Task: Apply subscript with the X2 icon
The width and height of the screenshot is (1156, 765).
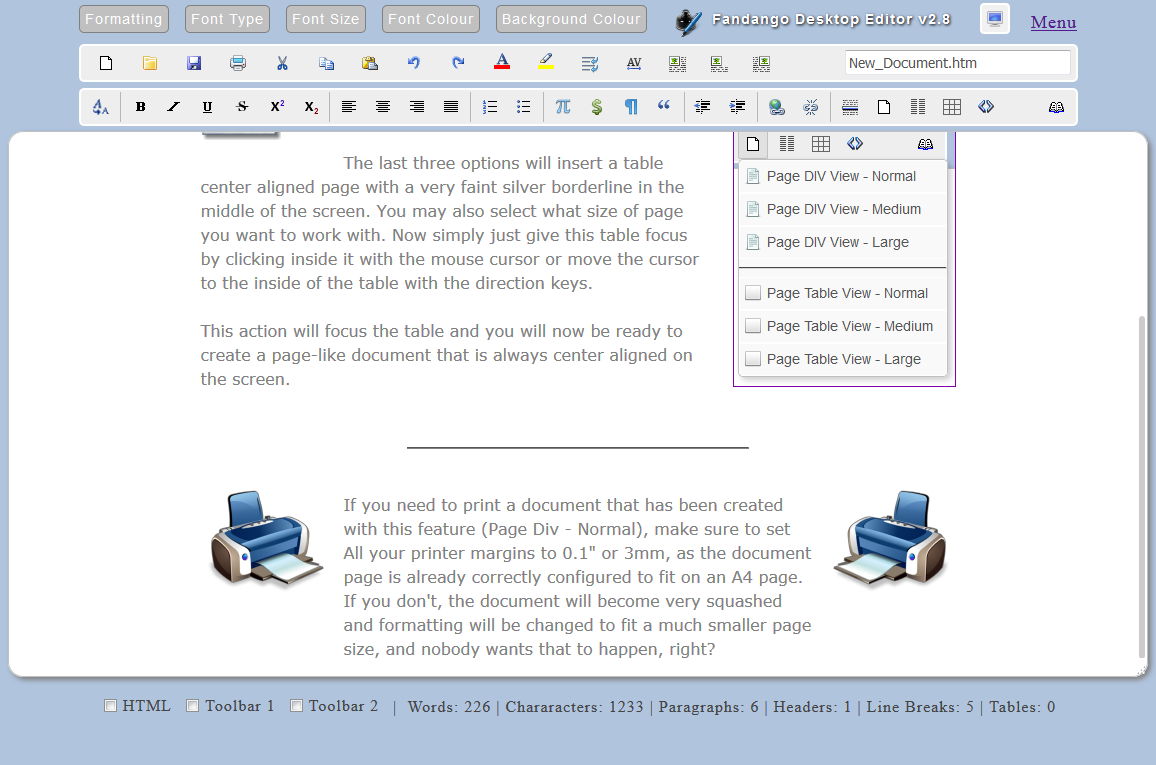Action: (309, 108)
